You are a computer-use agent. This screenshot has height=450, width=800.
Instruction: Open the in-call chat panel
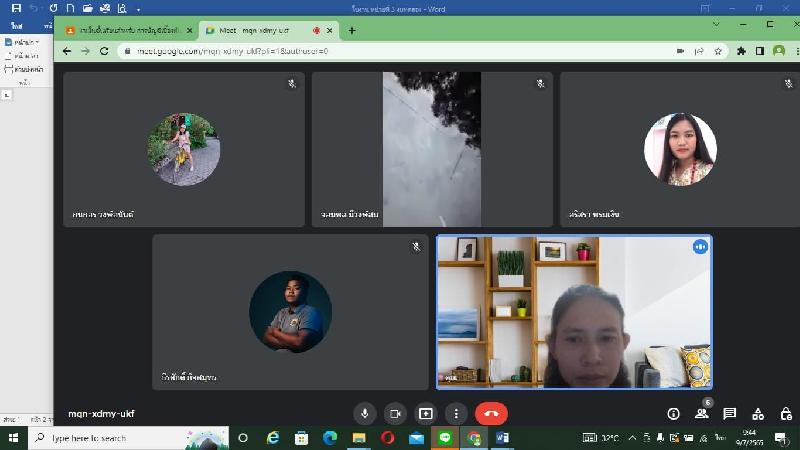point(730,414)
